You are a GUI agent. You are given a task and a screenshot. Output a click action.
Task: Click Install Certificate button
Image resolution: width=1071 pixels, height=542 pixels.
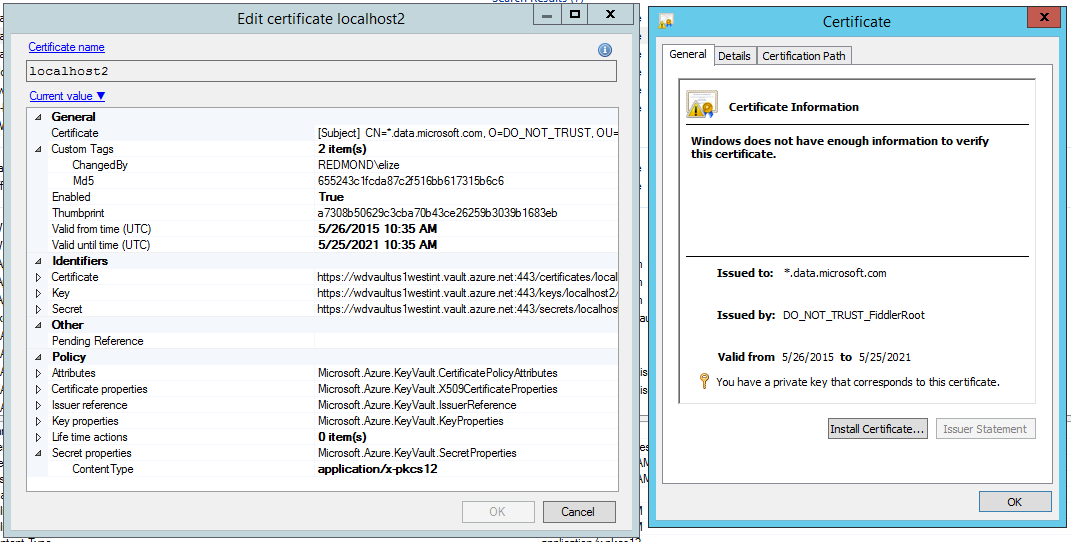pyautogui.click(x=878, y=429)
